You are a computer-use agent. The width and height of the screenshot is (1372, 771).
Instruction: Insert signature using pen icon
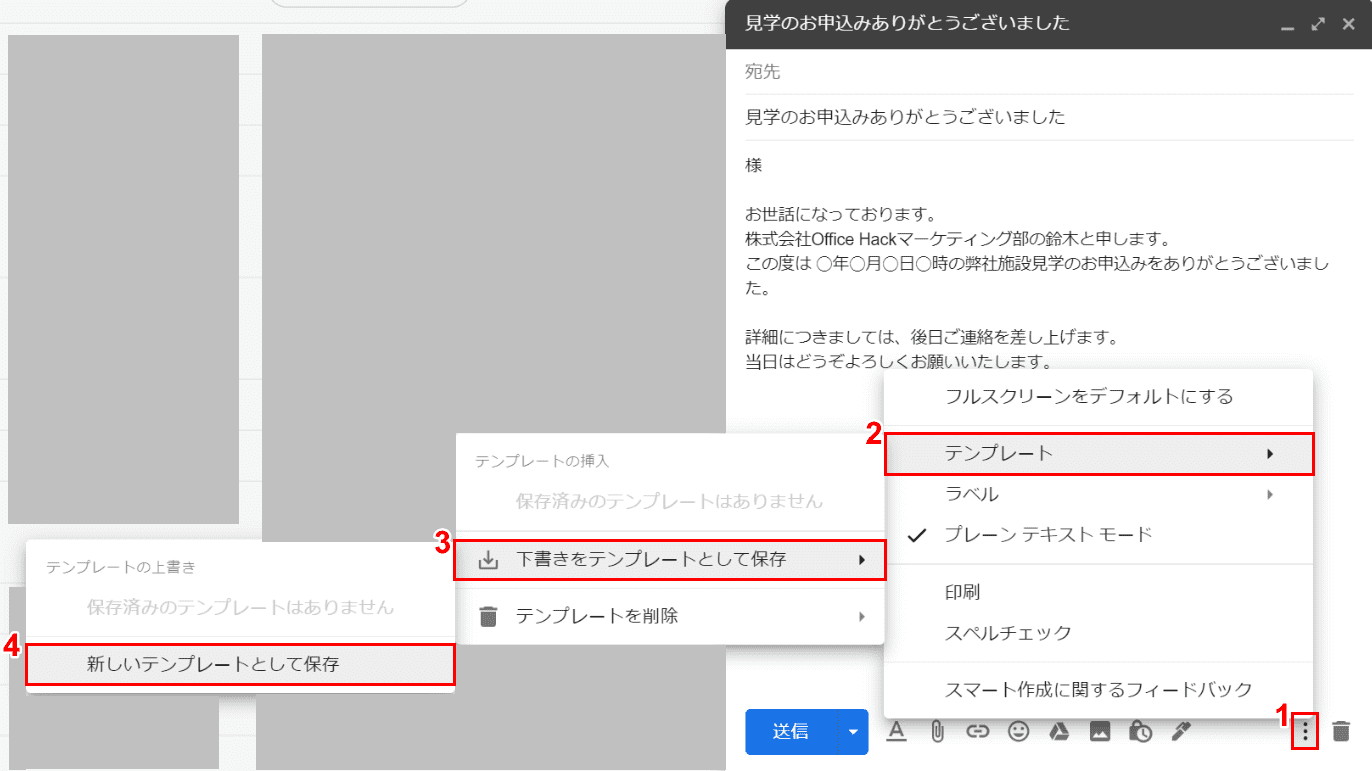1181,732
